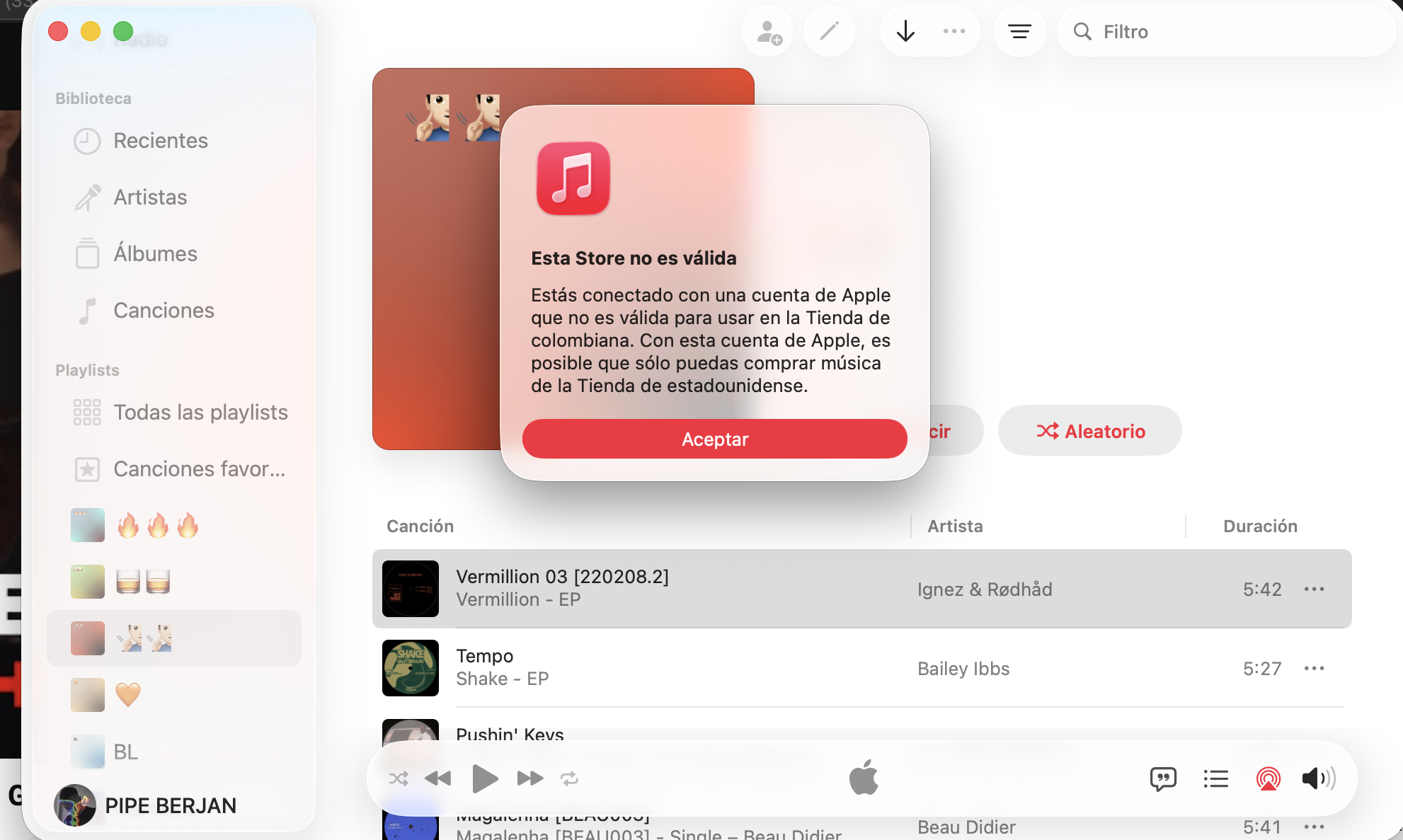Skip to next track

point(529,778)
